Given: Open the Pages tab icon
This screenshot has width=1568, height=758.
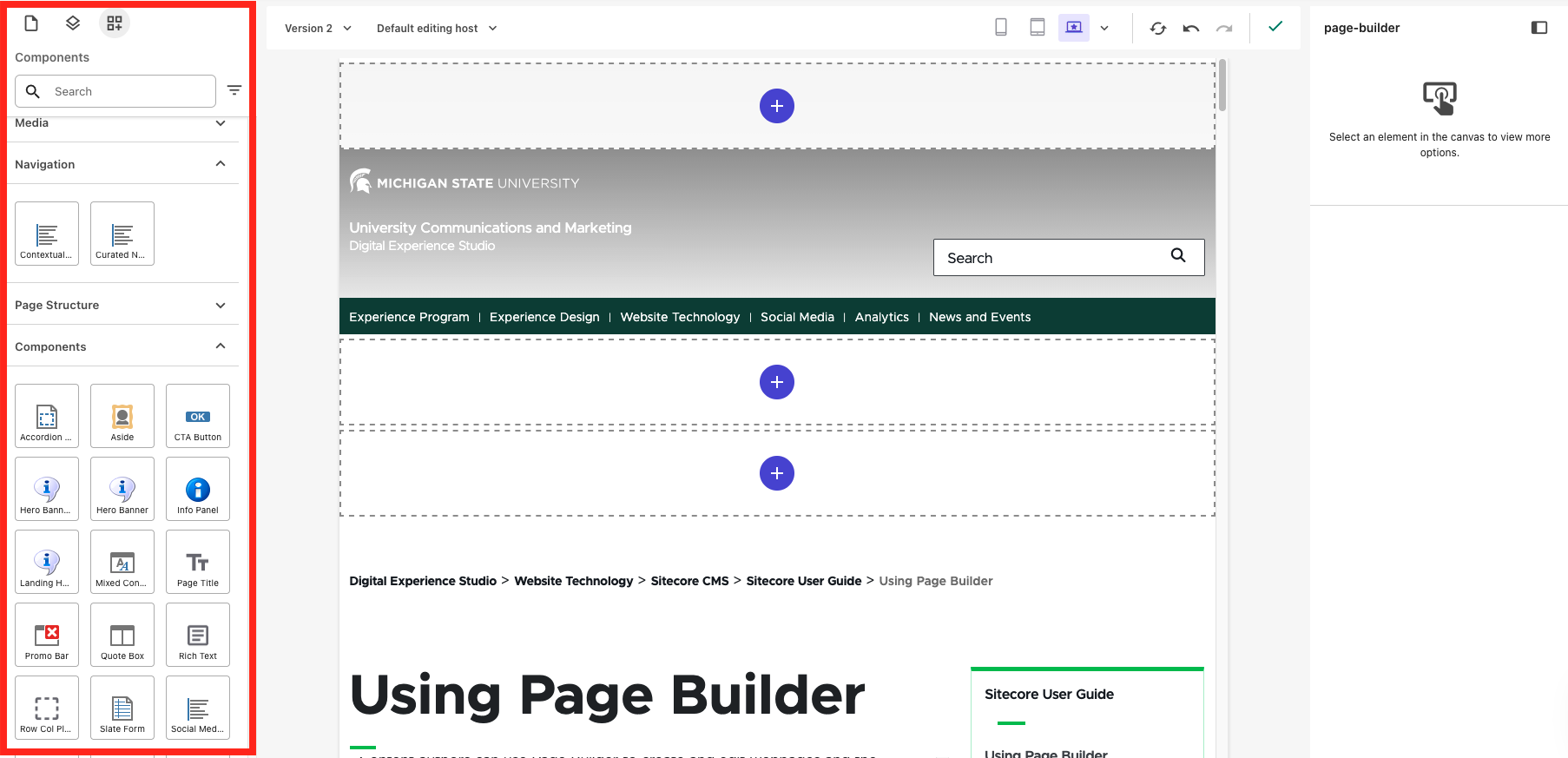Looking at the screenshot, I should tap(31, 23).
